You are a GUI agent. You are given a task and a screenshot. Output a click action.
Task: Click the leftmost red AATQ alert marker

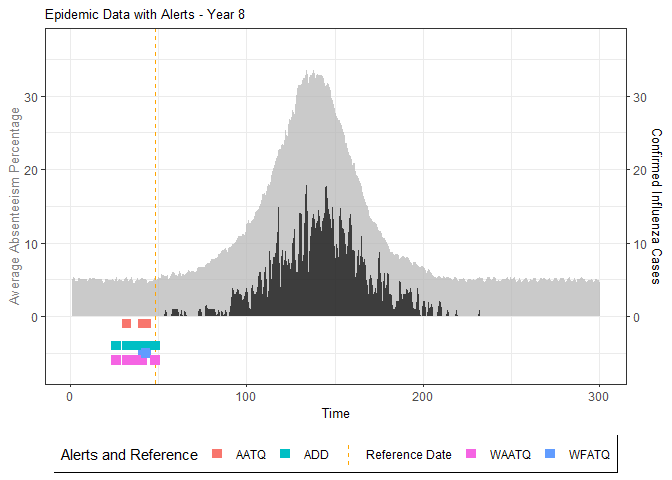tap(126, 324)
